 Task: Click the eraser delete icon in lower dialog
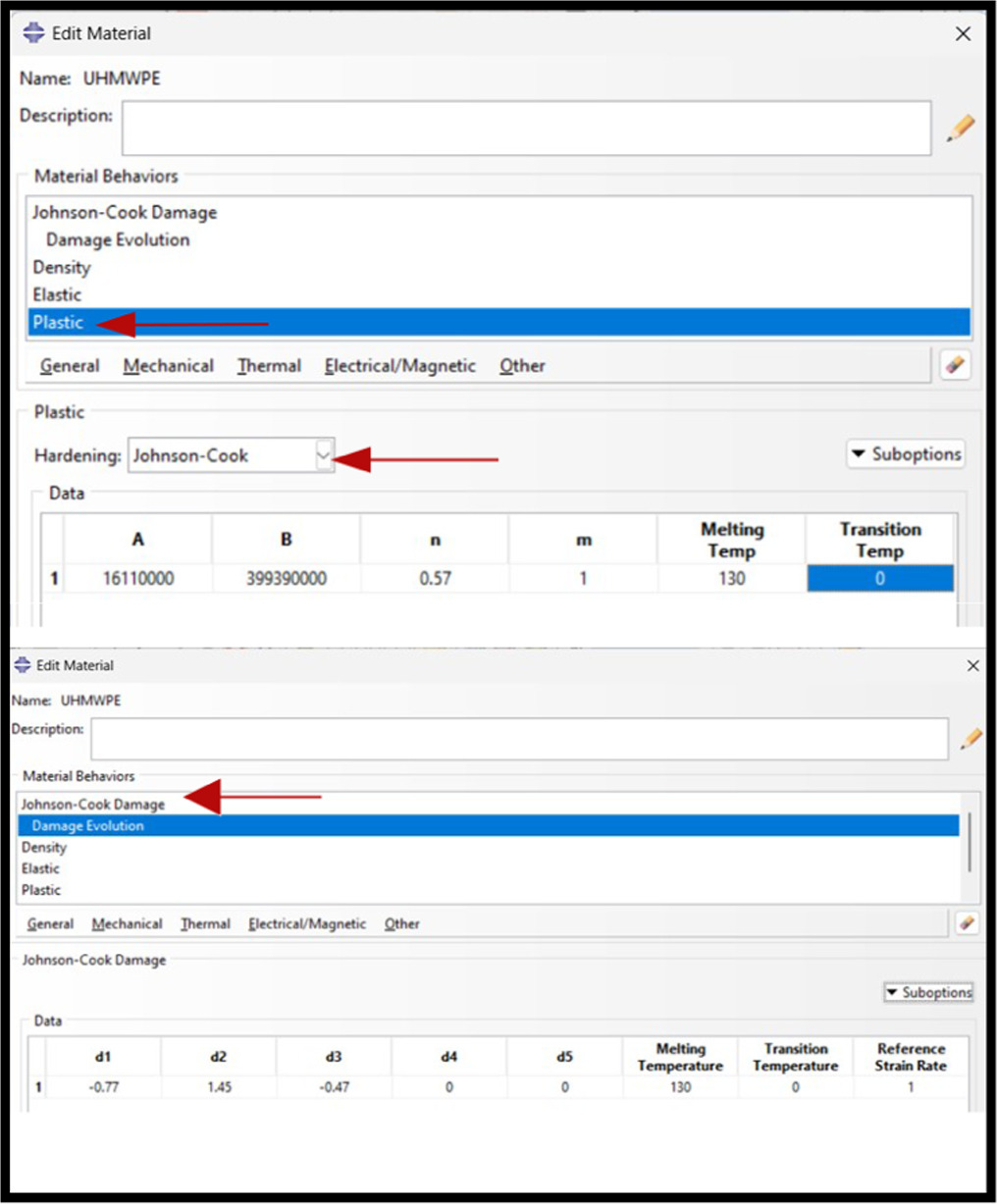[x=967, y=923]
